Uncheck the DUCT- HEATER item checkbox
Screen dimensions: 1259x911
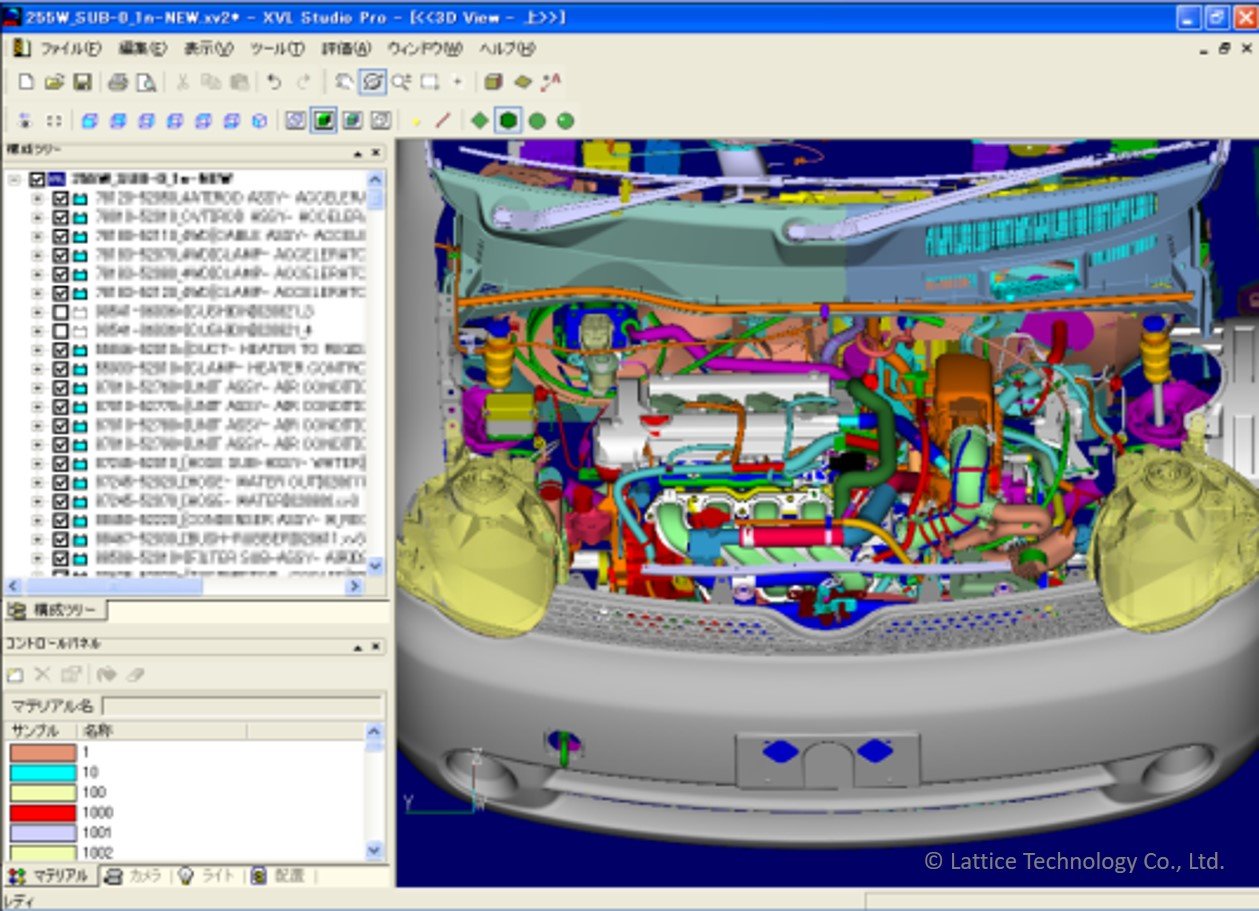pyautogui.click(x=60, y=350)
